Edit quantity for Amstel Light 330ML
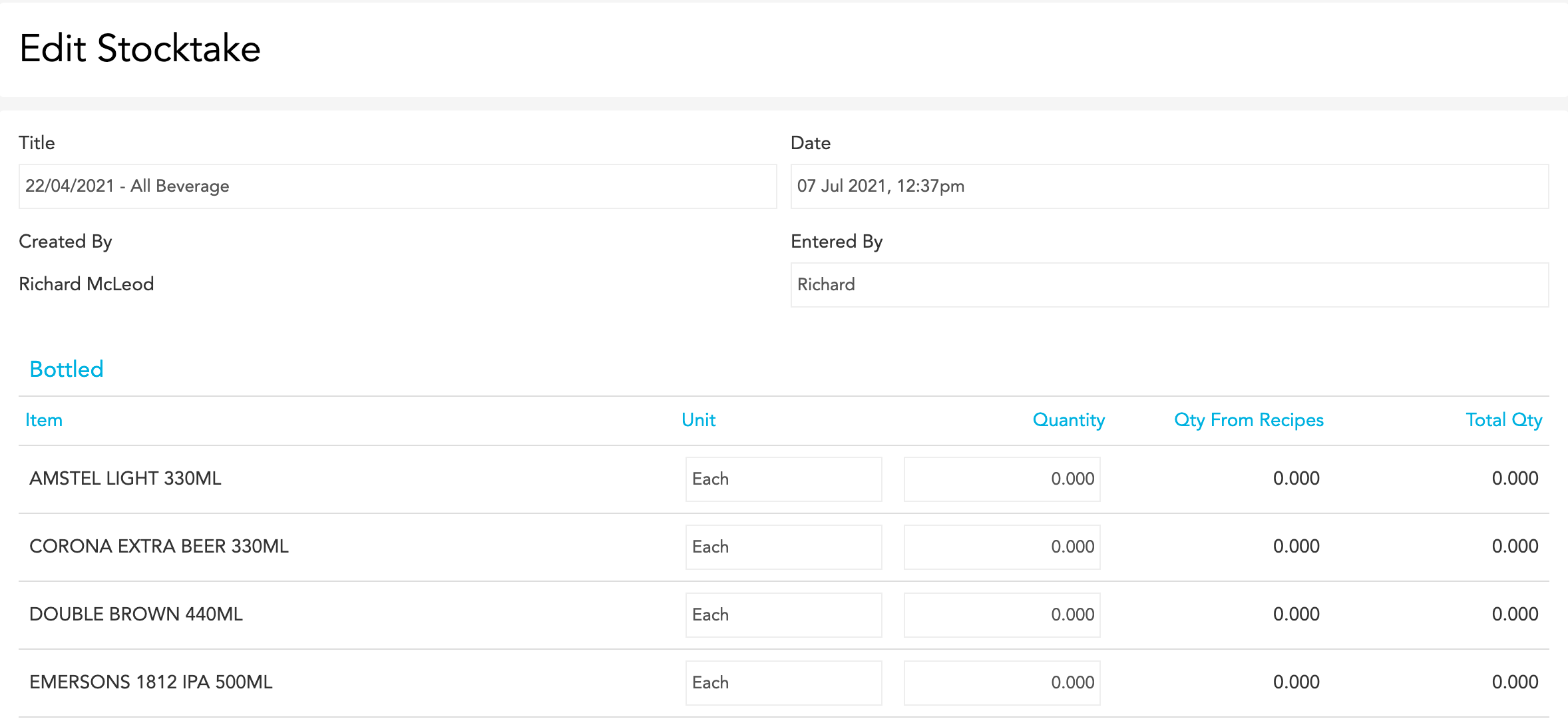1568x727 pixels. coord(1002,479)
